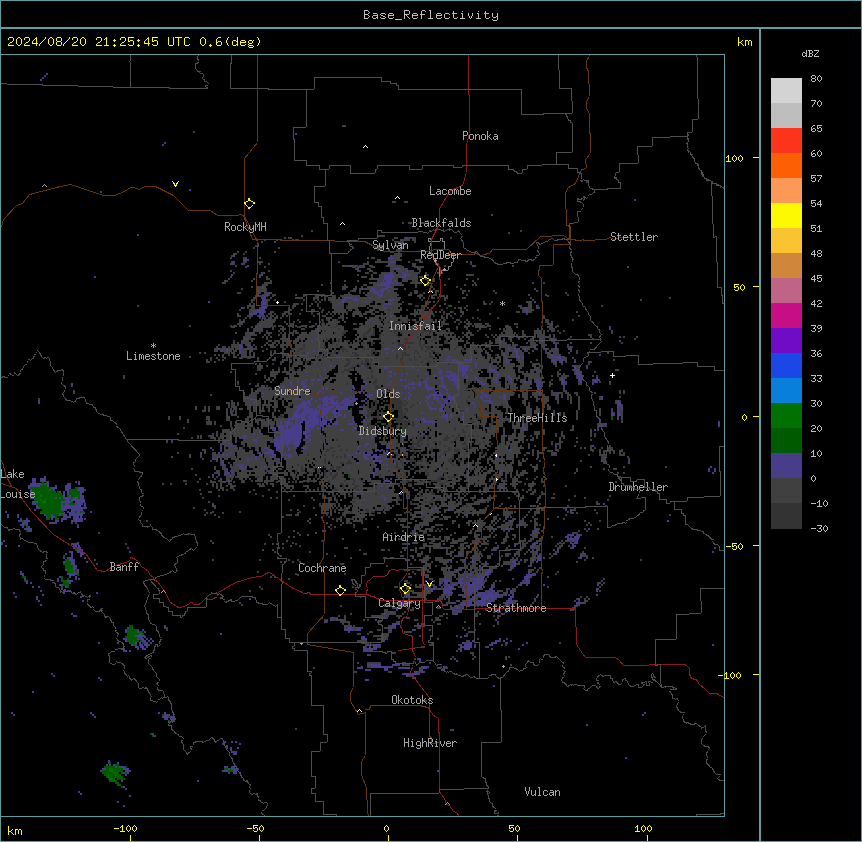862x842 pixels.
Task: Click the purple echo cluster southwest of Olds
Action: click(290, 434)
